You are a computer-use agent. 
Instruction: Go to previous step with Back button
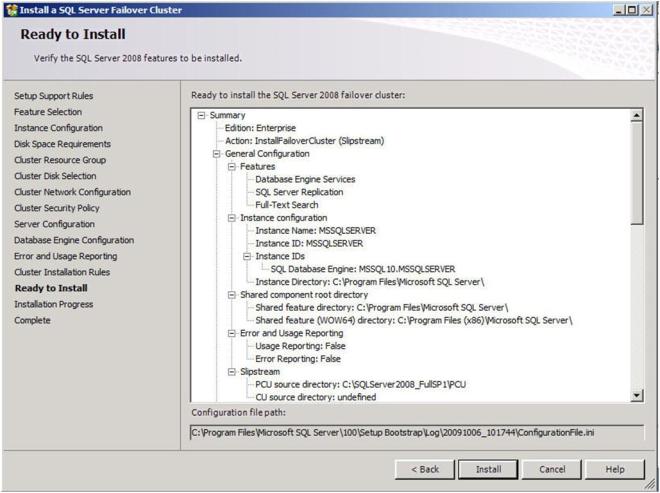click(x=425, y=469)
